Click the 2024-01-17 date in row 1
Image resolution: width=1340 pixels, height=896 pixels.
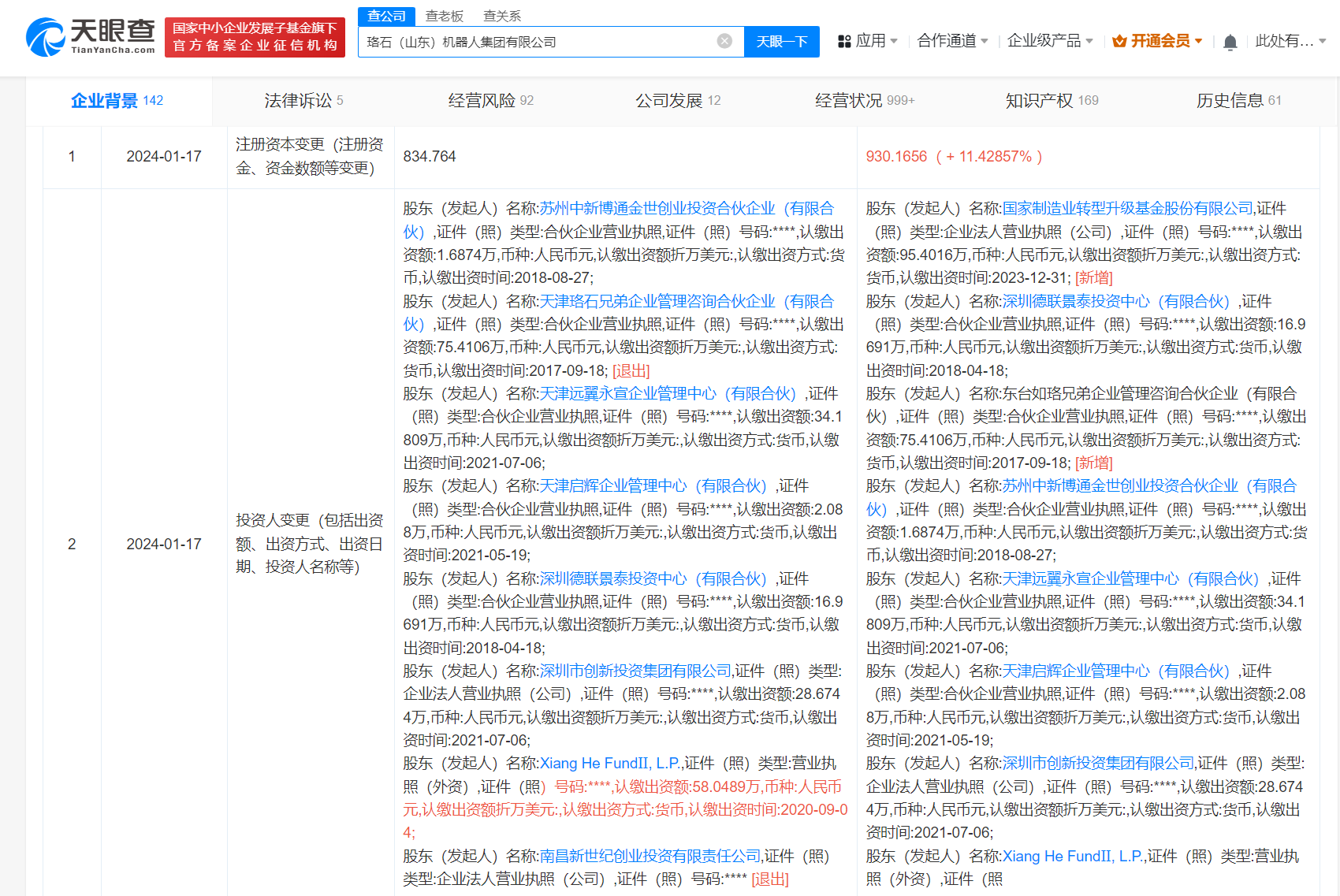pyautogui.click(x=164, y=157)
